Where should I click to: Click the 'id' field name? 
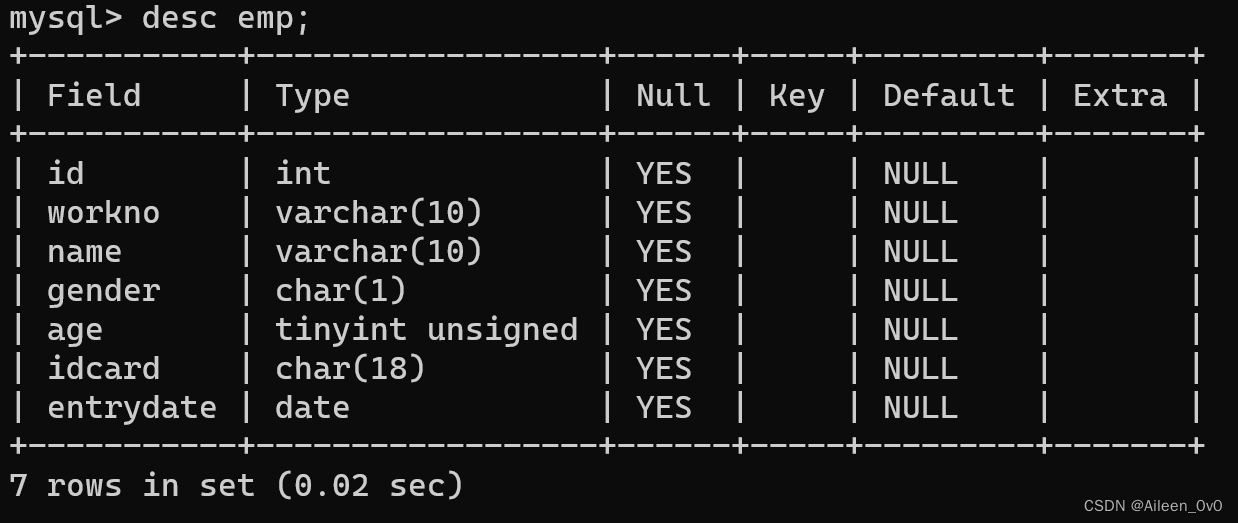coord(66,173)
